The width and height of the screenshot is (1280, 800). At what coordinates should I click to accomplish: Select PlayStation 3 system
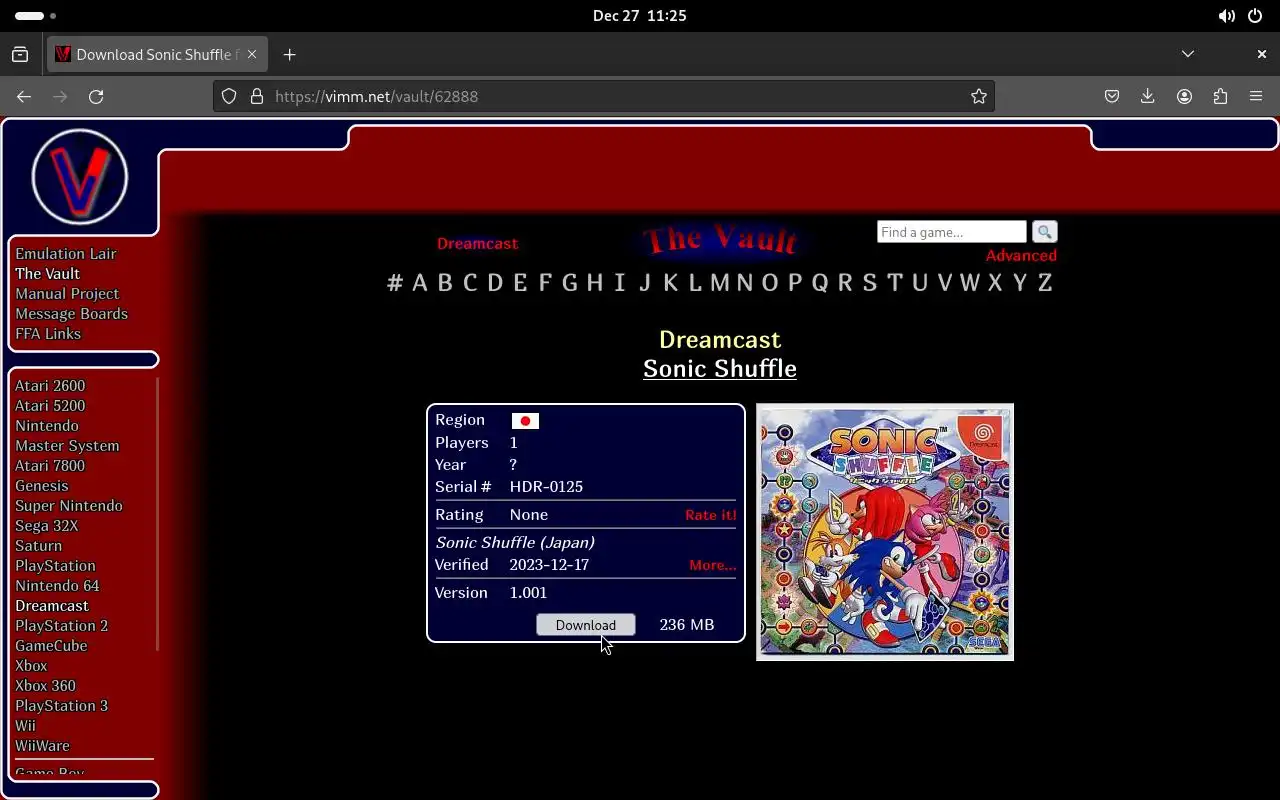click(61, 706)
